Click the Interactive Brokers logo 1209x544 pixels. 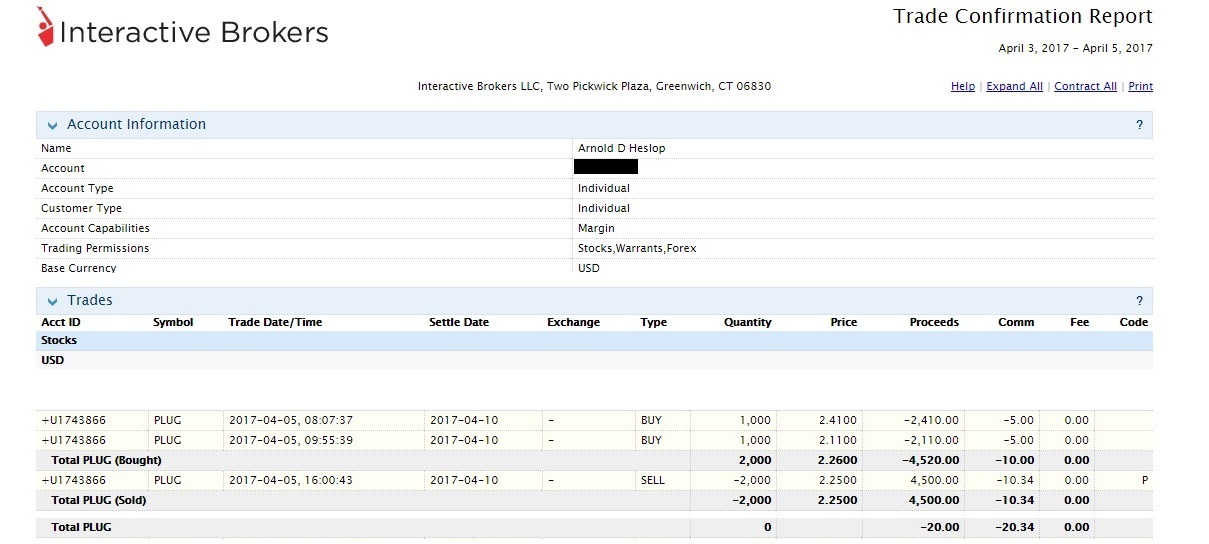pos(182,31)
